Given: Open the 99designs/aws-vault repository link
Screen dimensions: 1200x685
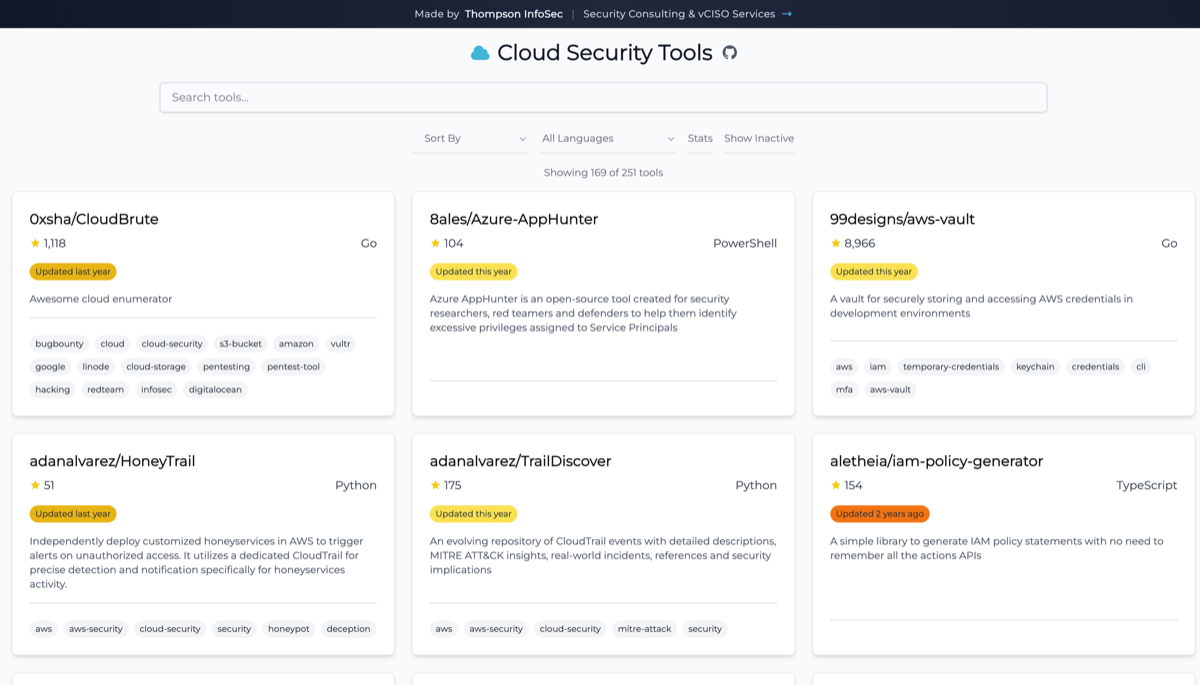Looking at the screenshot, I should 902,219.
